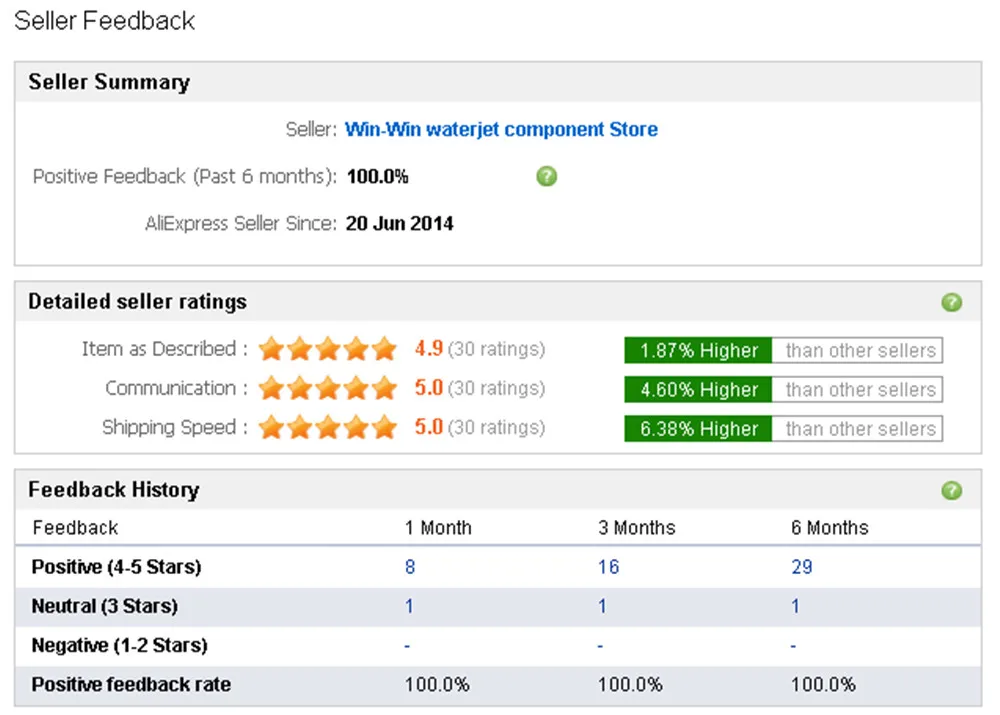Open 3 Months positive feedback count 16
The width and height of the screenshot is (1000, 715).
[x=608, y=567]
